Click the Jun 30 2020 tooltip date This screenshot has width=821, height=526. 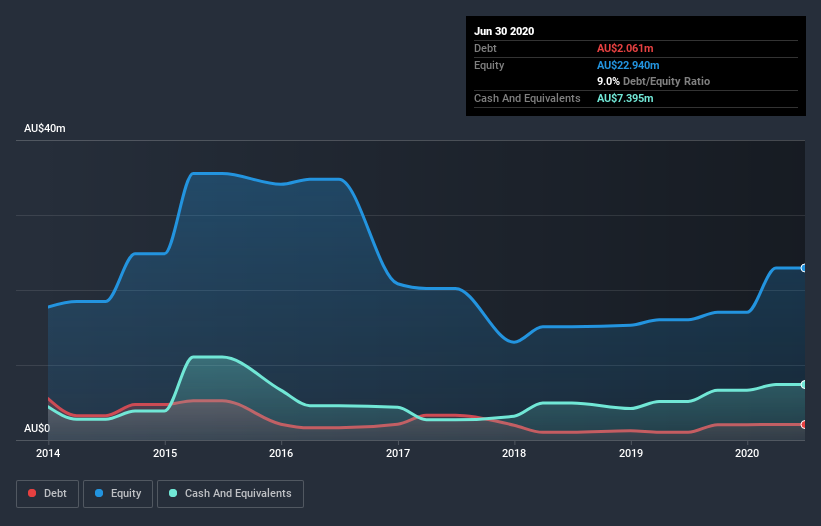coord(504,31)
